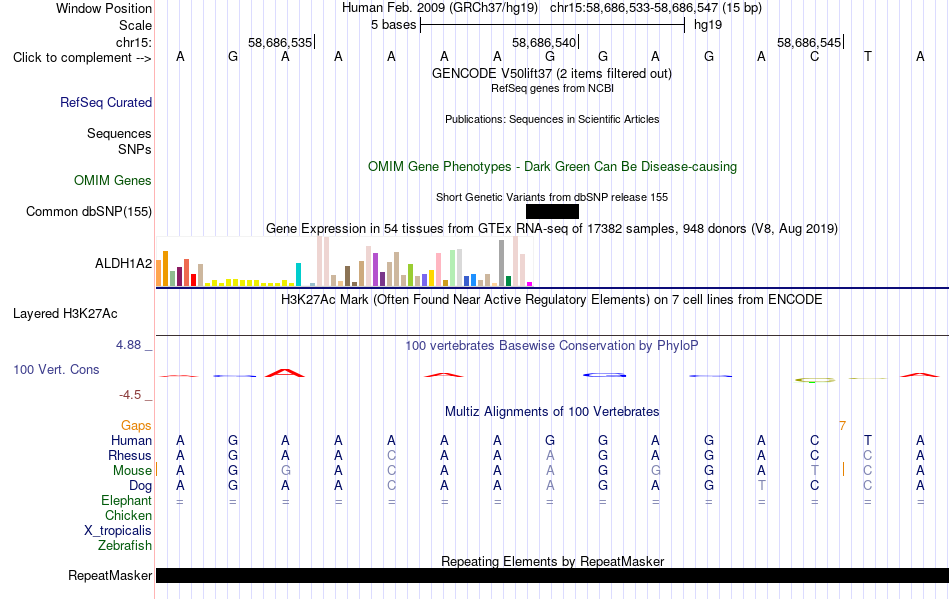950x599 pixels.
Task: Click the purple bar in GTEx chart
Action: (x=376, y=270)
